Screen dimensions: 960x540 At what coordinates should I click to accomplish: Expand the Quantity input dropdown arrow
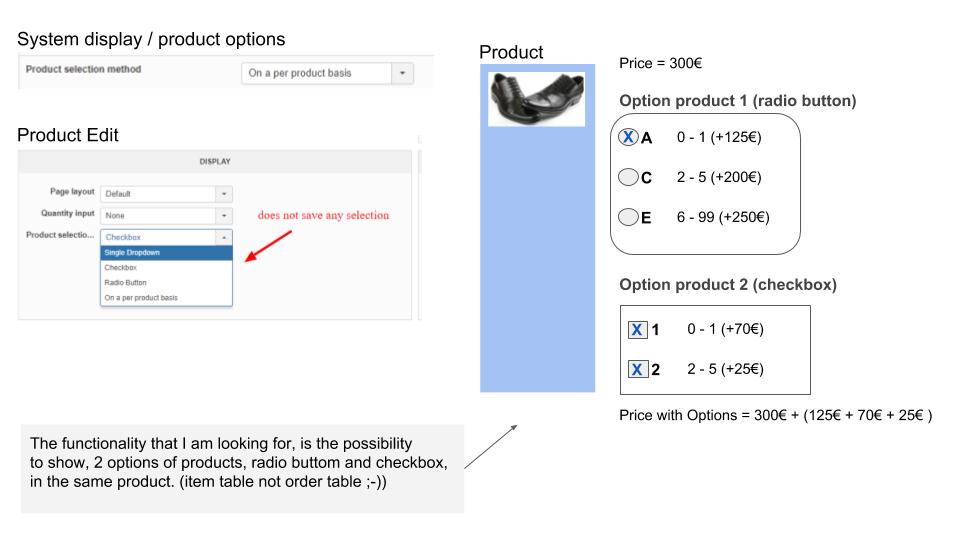(x=224, y=216)
